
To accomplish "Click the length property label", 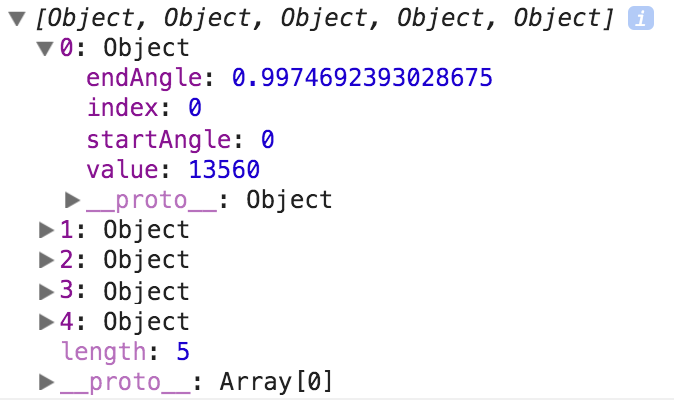I will click(x=101, y=351).
